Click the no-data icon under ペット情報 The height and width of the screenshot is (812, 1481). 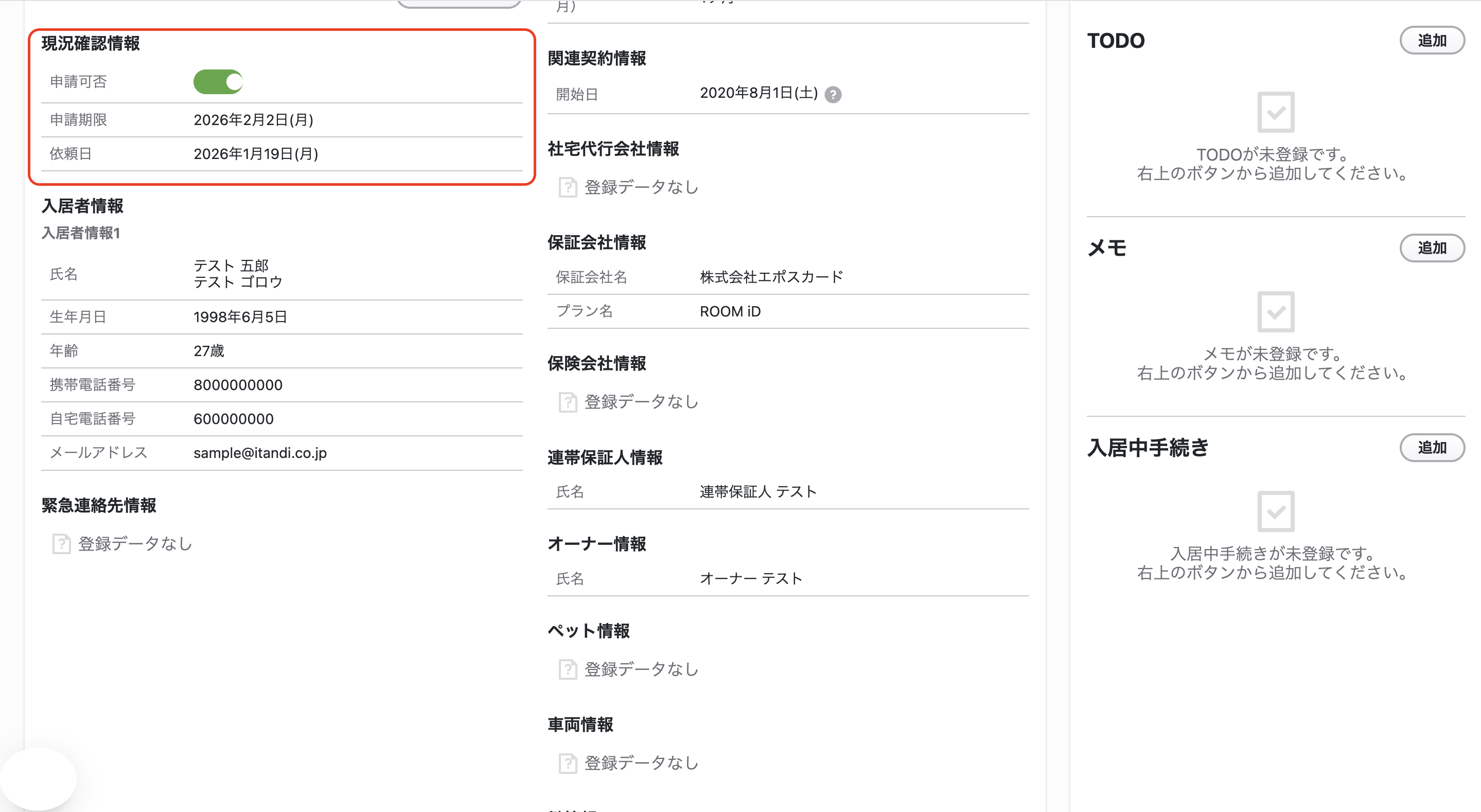coord(568,669)
